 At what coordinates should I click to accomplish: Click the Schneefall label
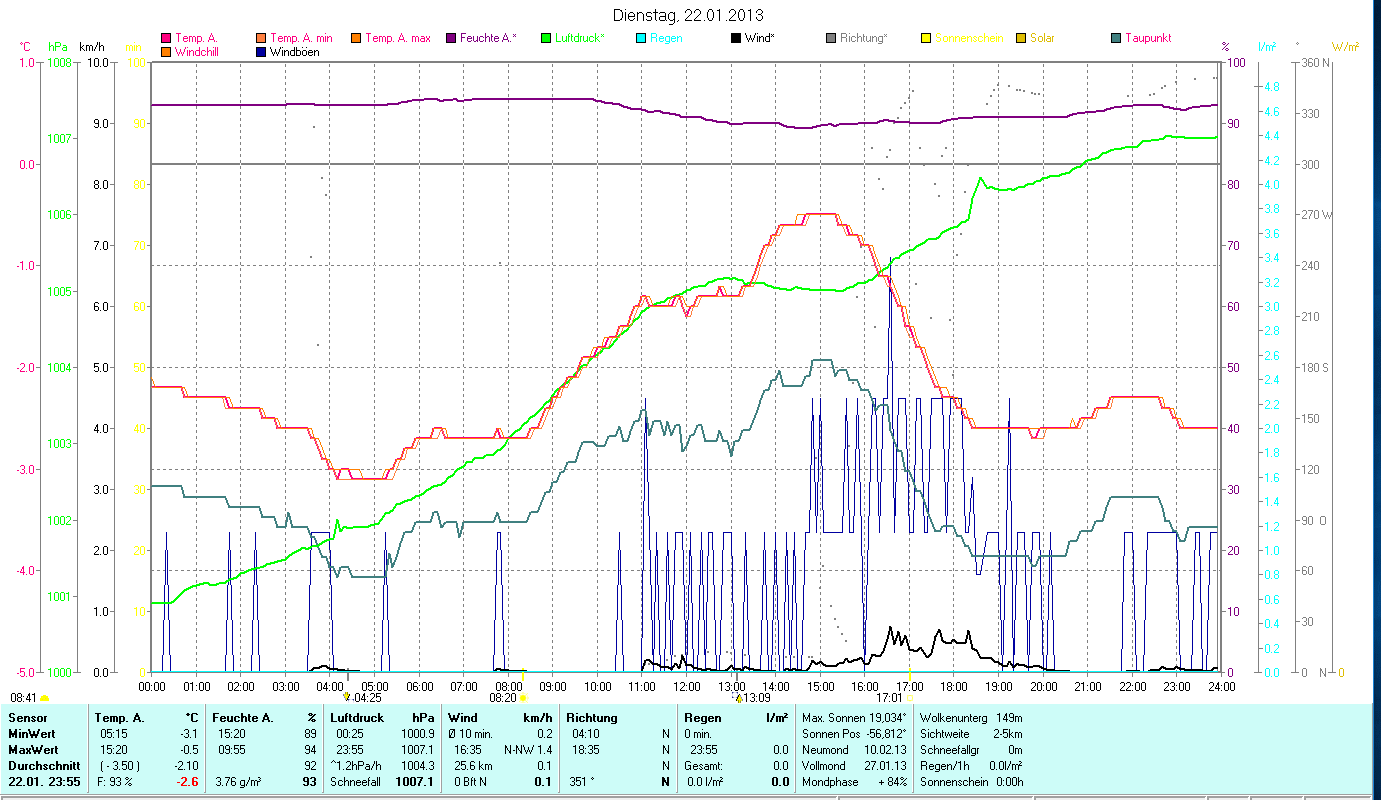(x=357, y=782)
